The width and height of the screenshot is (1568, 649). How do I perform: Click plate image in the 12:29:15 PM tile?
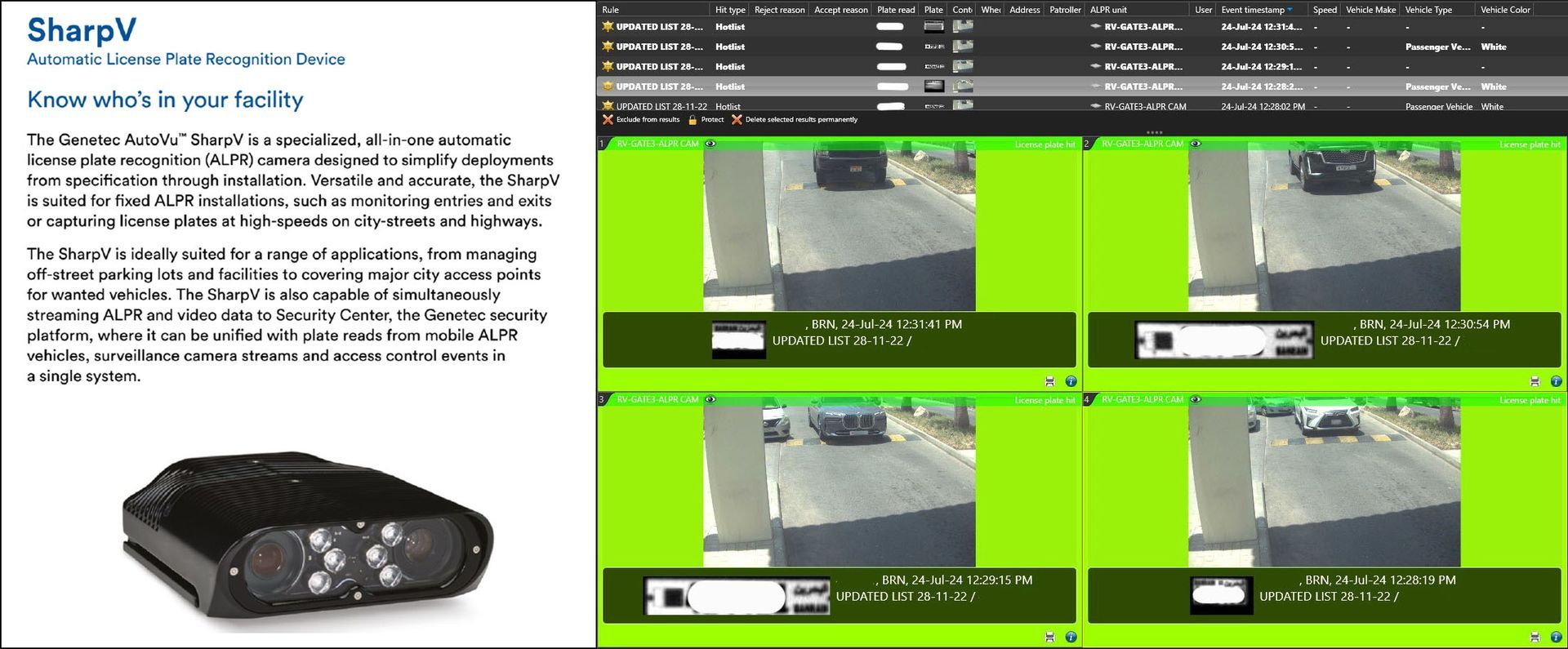(737, 596)
